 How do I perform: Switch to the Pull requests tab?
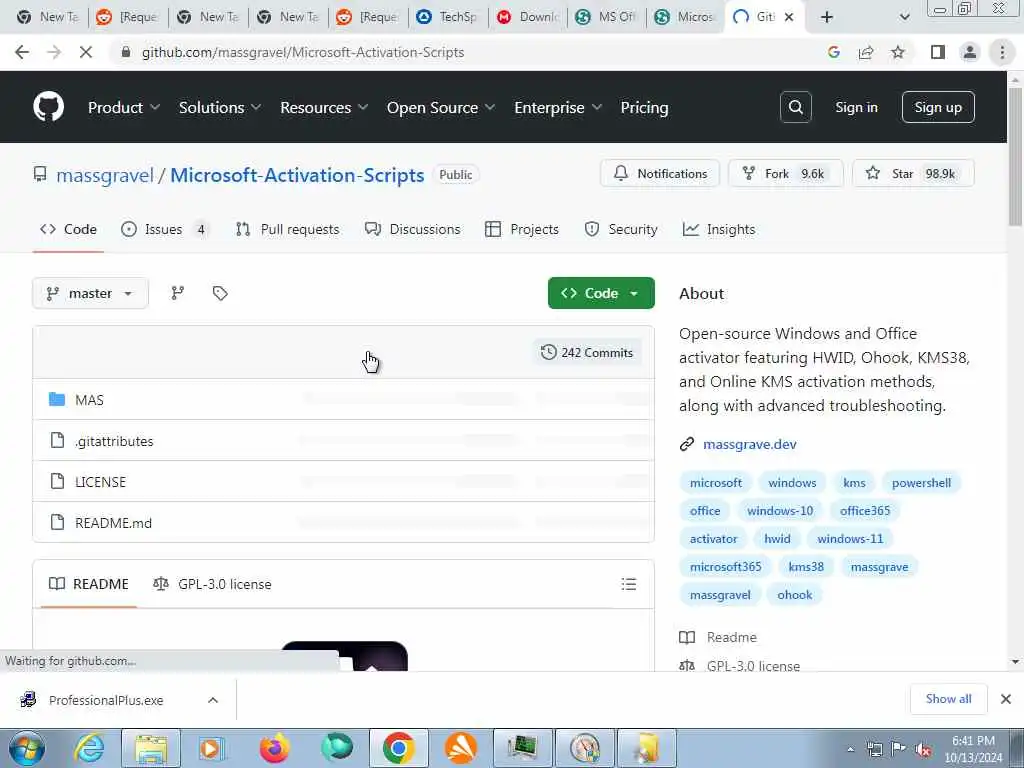click(287, 229)
